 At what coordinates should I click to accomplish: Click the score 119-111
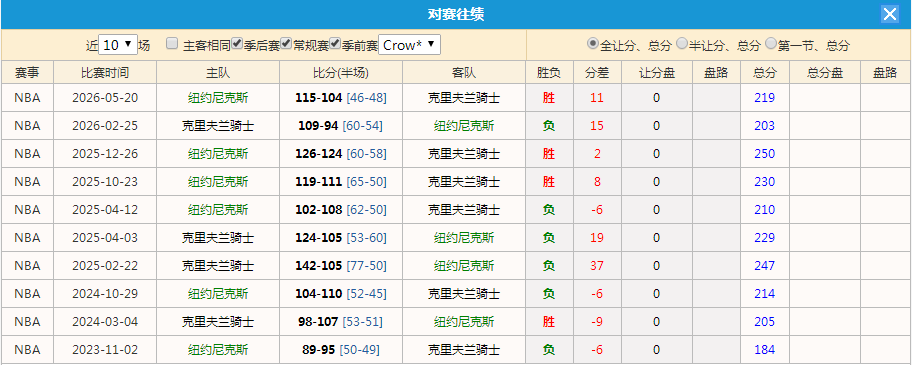319,181
